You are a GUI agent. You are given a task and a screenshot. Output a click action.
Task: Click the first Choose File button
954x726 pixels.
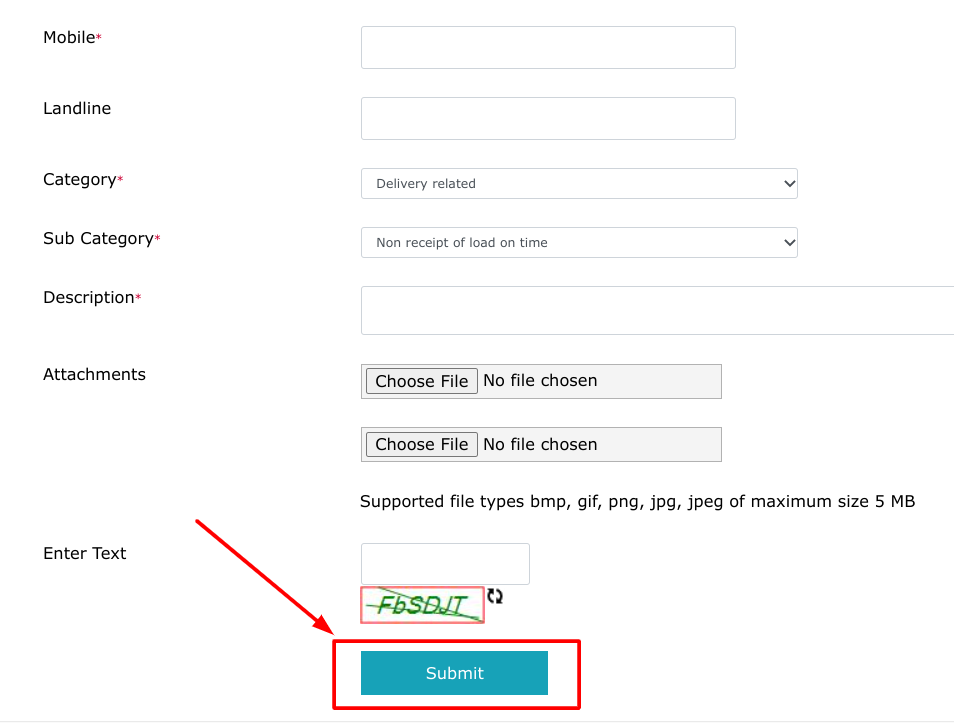(x=420, y=381)
